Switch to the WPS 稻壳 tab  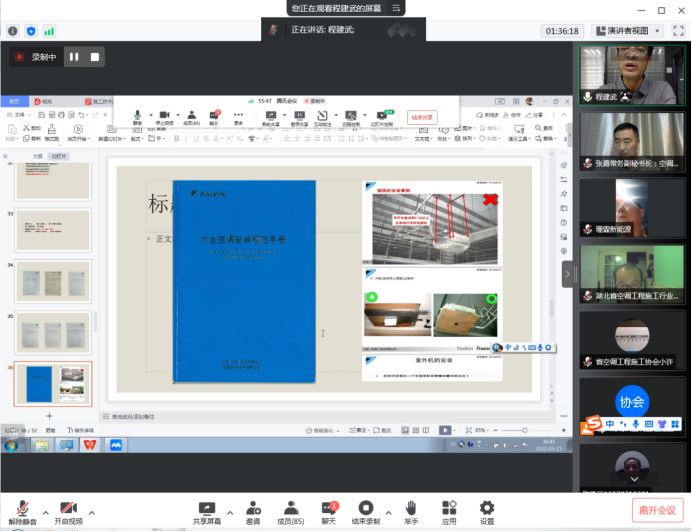tap(43, 102)
